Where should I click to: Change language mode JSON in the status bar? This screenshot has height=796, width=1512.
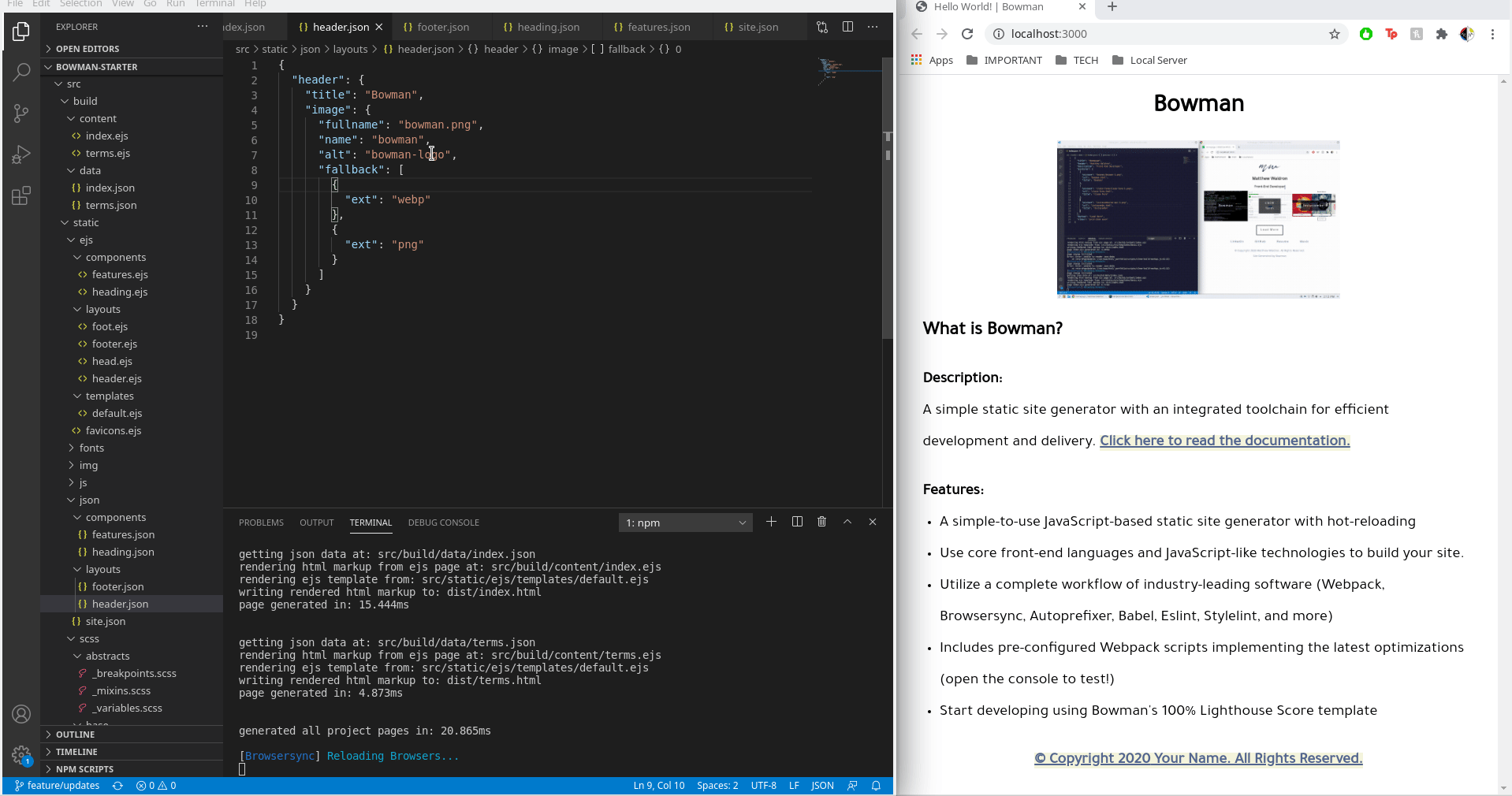(822, 786)
